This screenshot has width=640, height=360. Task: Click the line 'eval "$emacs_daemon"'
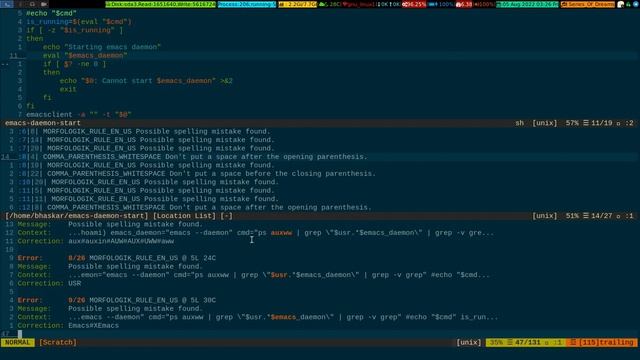[85, 56]
